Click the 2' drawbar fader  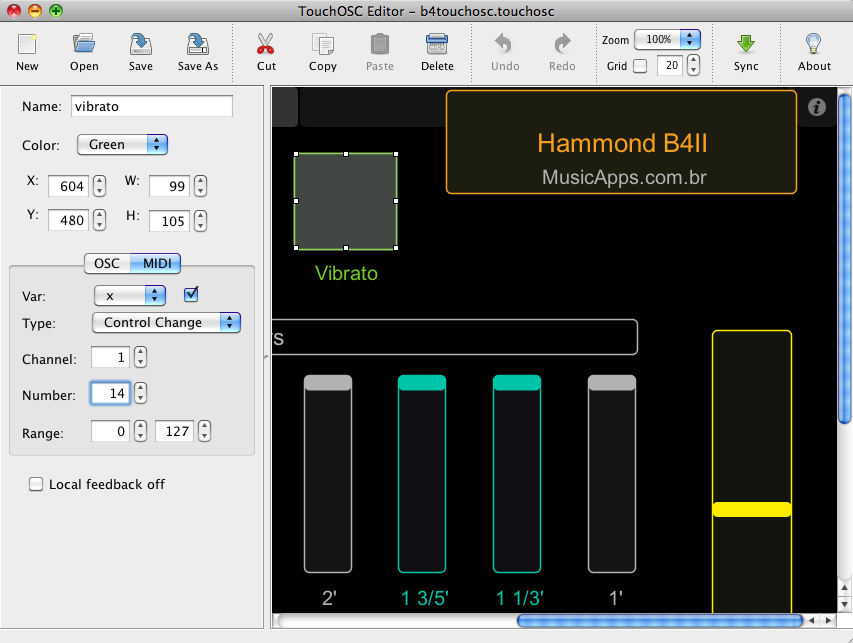pyautogui.click(x=327, y=474)
